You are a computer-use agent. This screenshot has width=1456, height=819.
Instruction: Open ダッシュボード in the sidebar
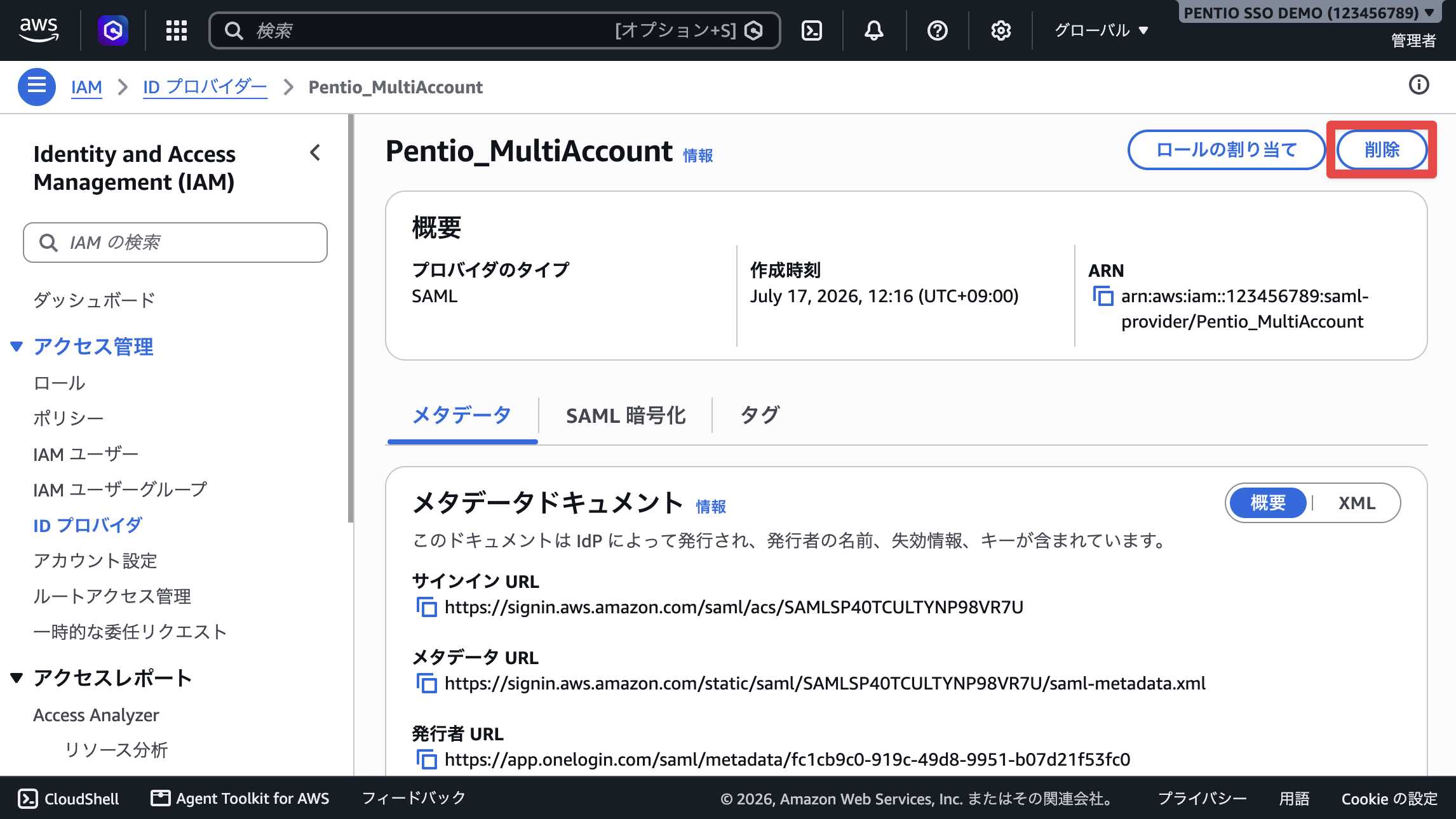tap(94, 300)
